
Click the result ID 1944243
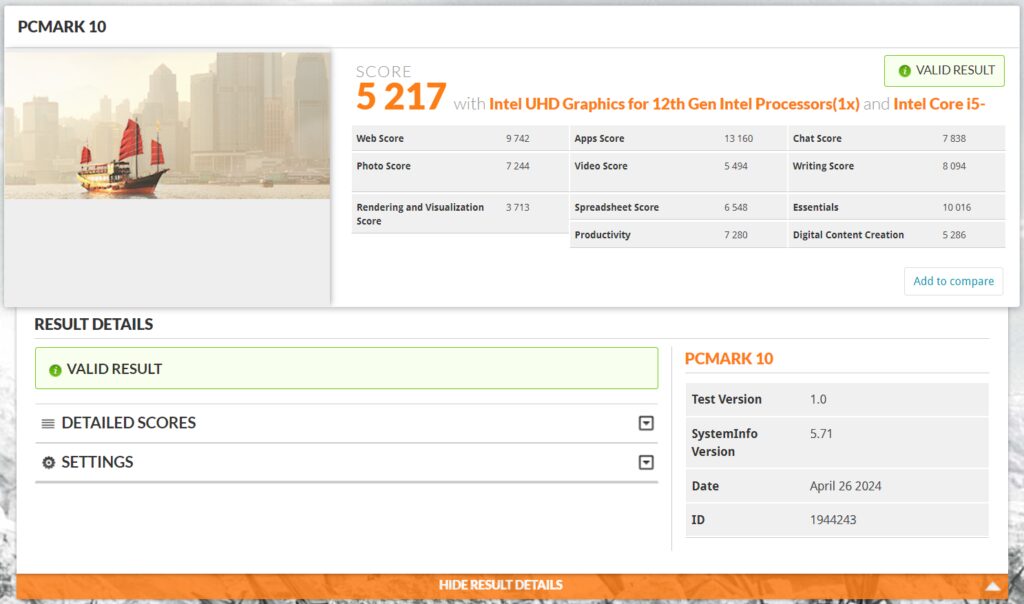pos(833,520)
